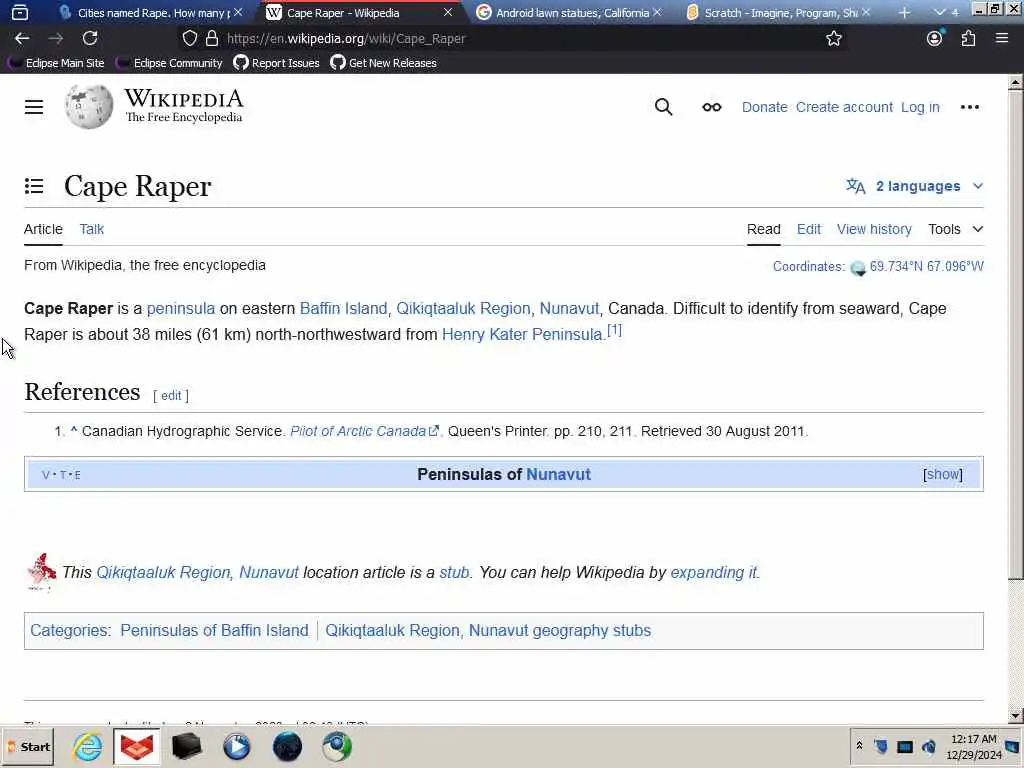Go back with browser back arrow
The height and width of the screenshot is (768, 1024).
pyautogui.click(x=22, y=39)
